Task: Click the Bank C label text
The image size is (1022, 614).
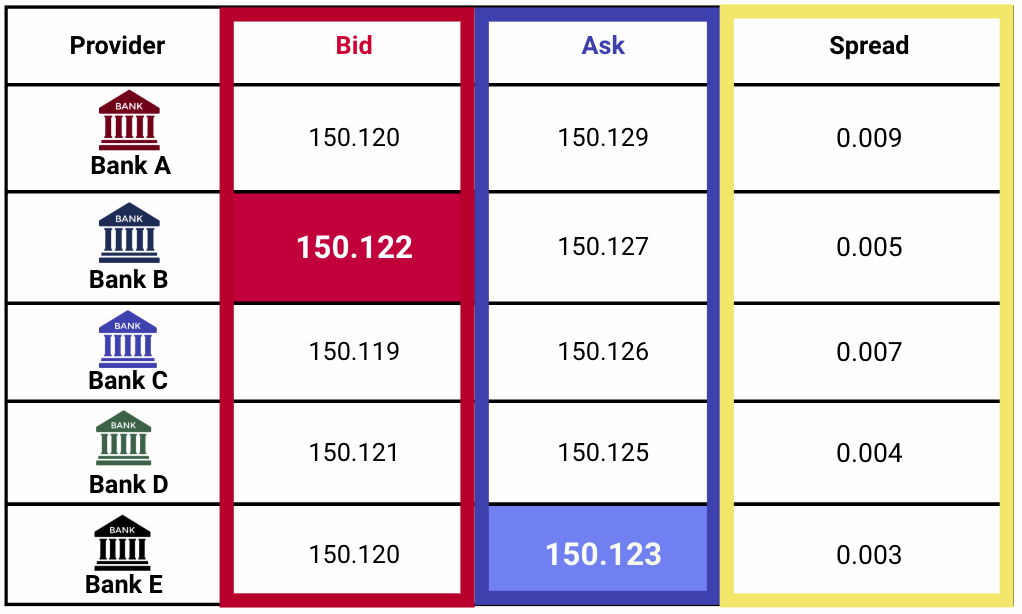Action: (128, 381)
